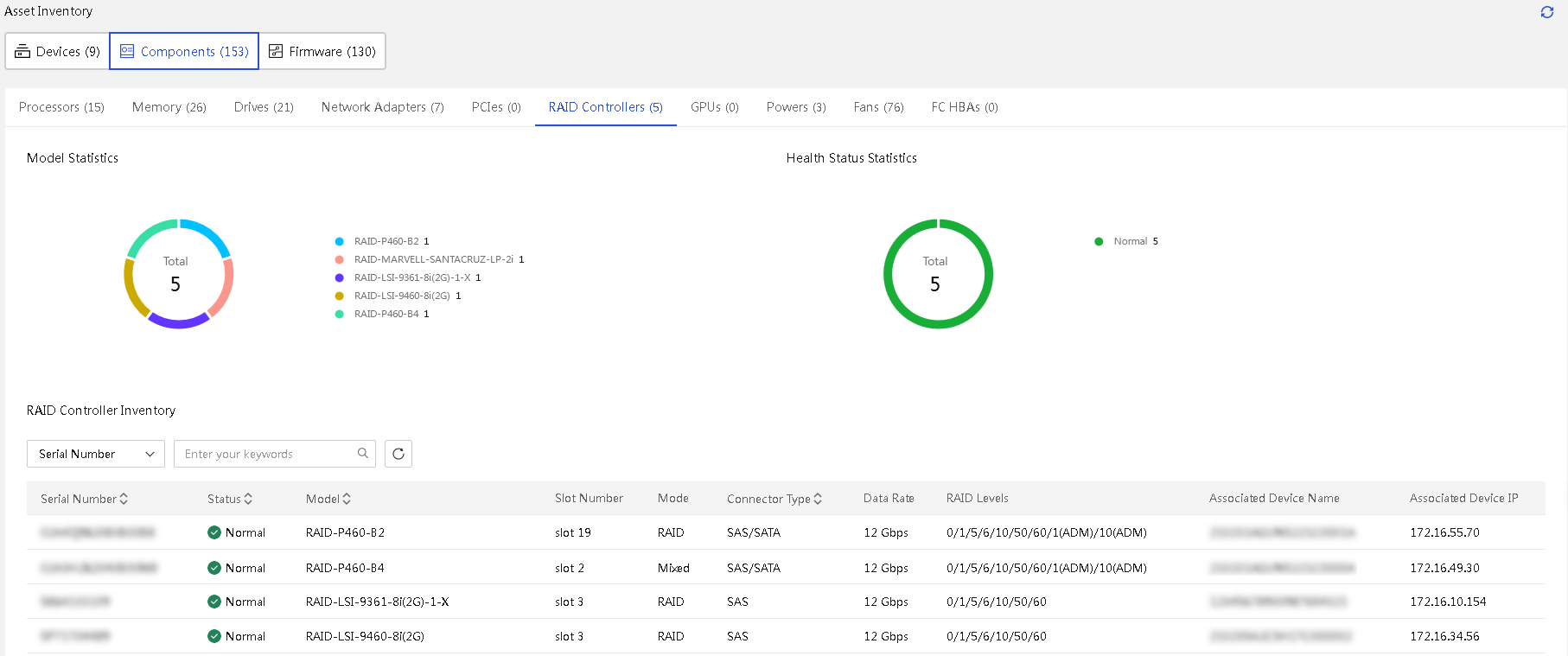
Task: Toggle RAID-MARVELL-SANTACRUZ-LP-2i legend dot
Action: [340, 259]
